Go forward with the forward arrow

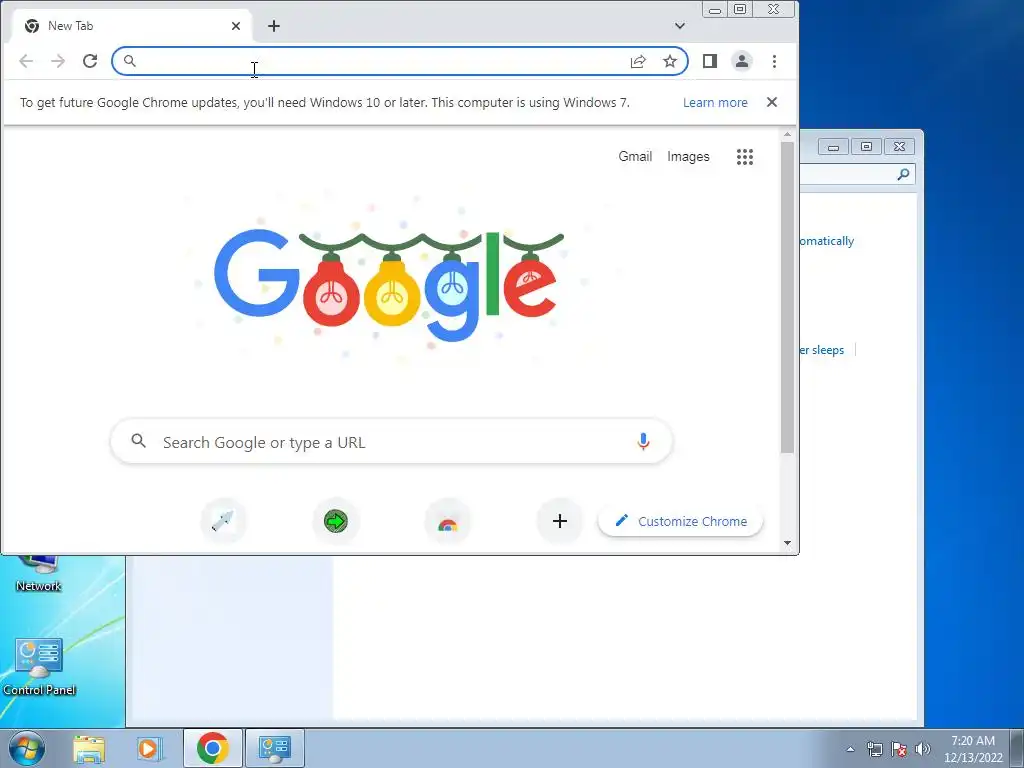(58, 61)
